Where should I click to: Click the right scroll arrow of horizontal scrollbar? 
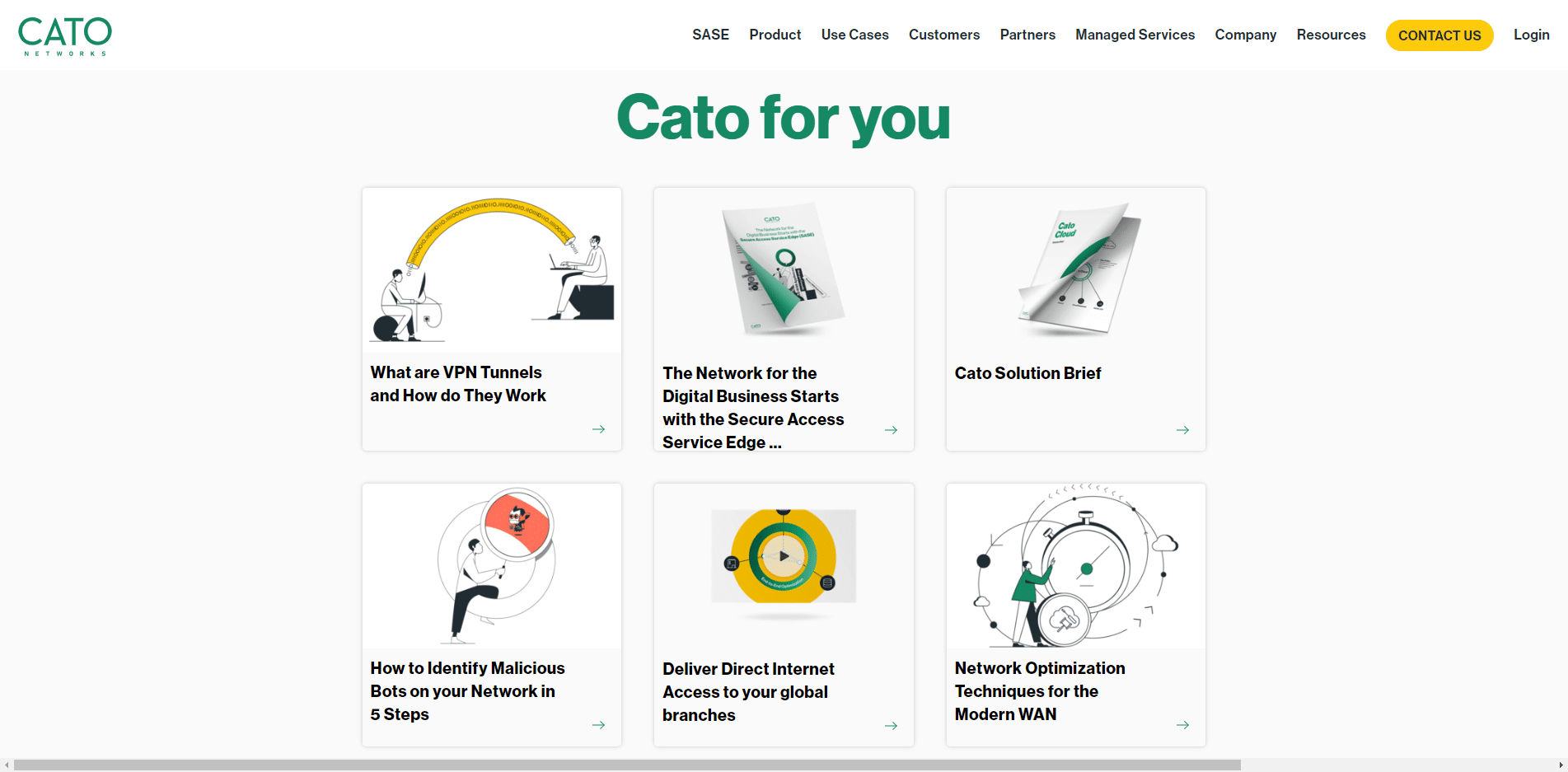coord(1561,765)
